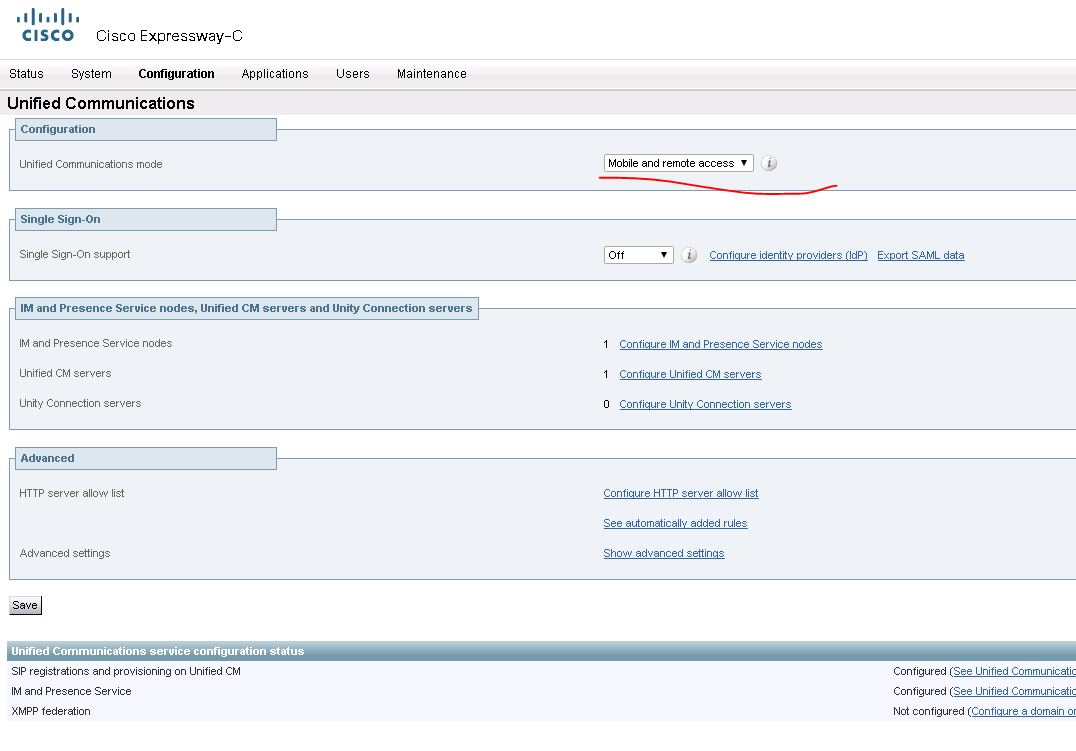1076x751 pixels.
Task: Click the Unified Communications page heading
Action: pyautogui.click(x=100, y=104)
